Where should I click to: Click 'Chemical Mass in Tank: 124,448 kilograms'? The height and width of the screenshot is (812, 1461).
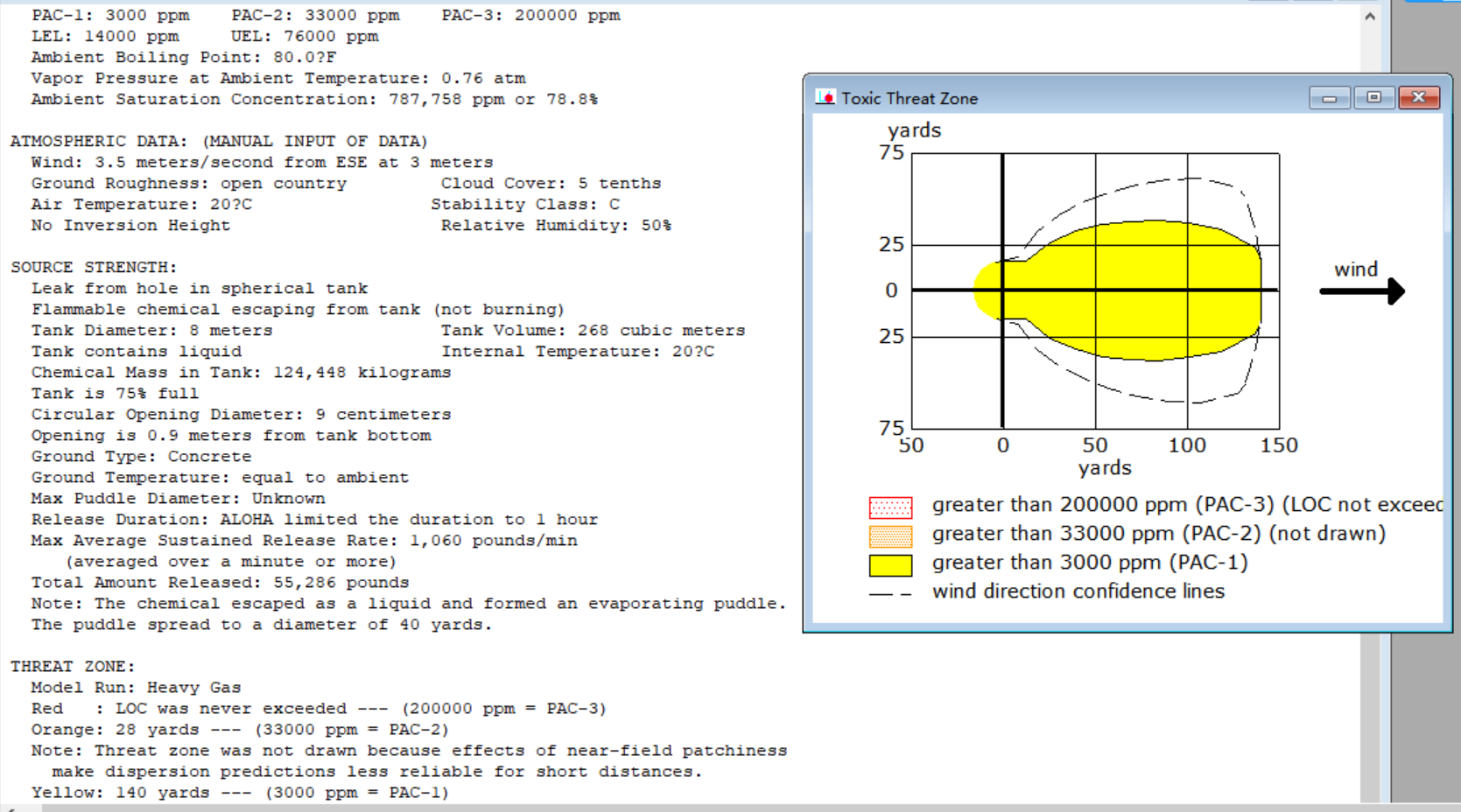click(x=241, y=373)
